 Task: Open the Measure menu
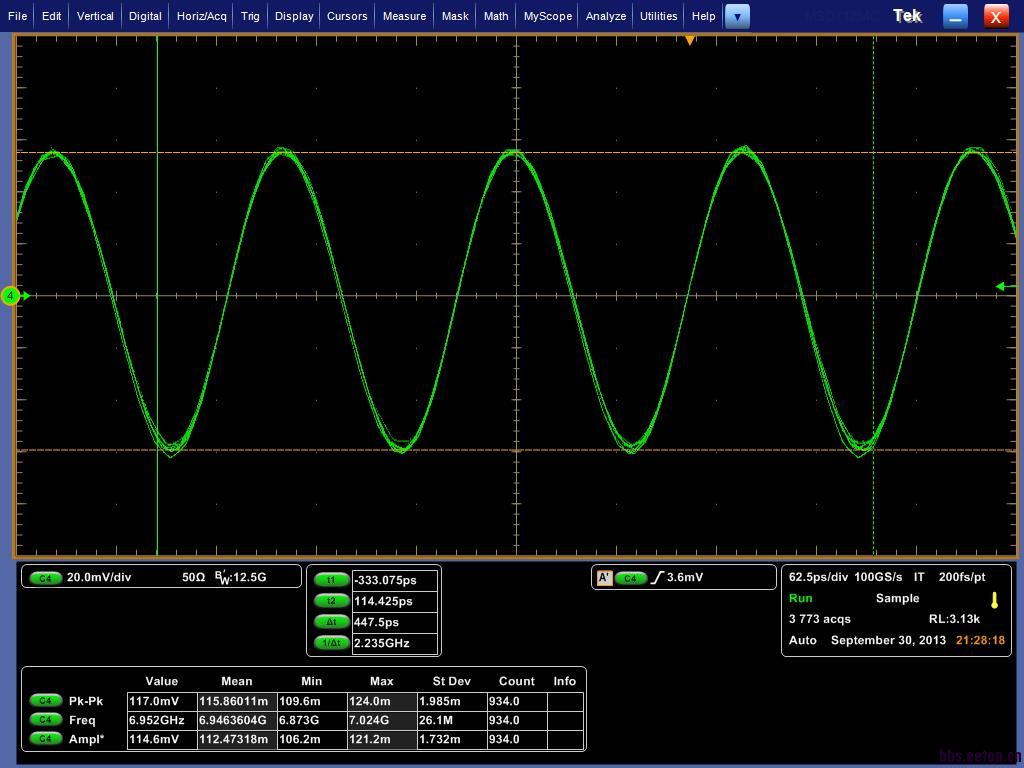click(404, 16)
